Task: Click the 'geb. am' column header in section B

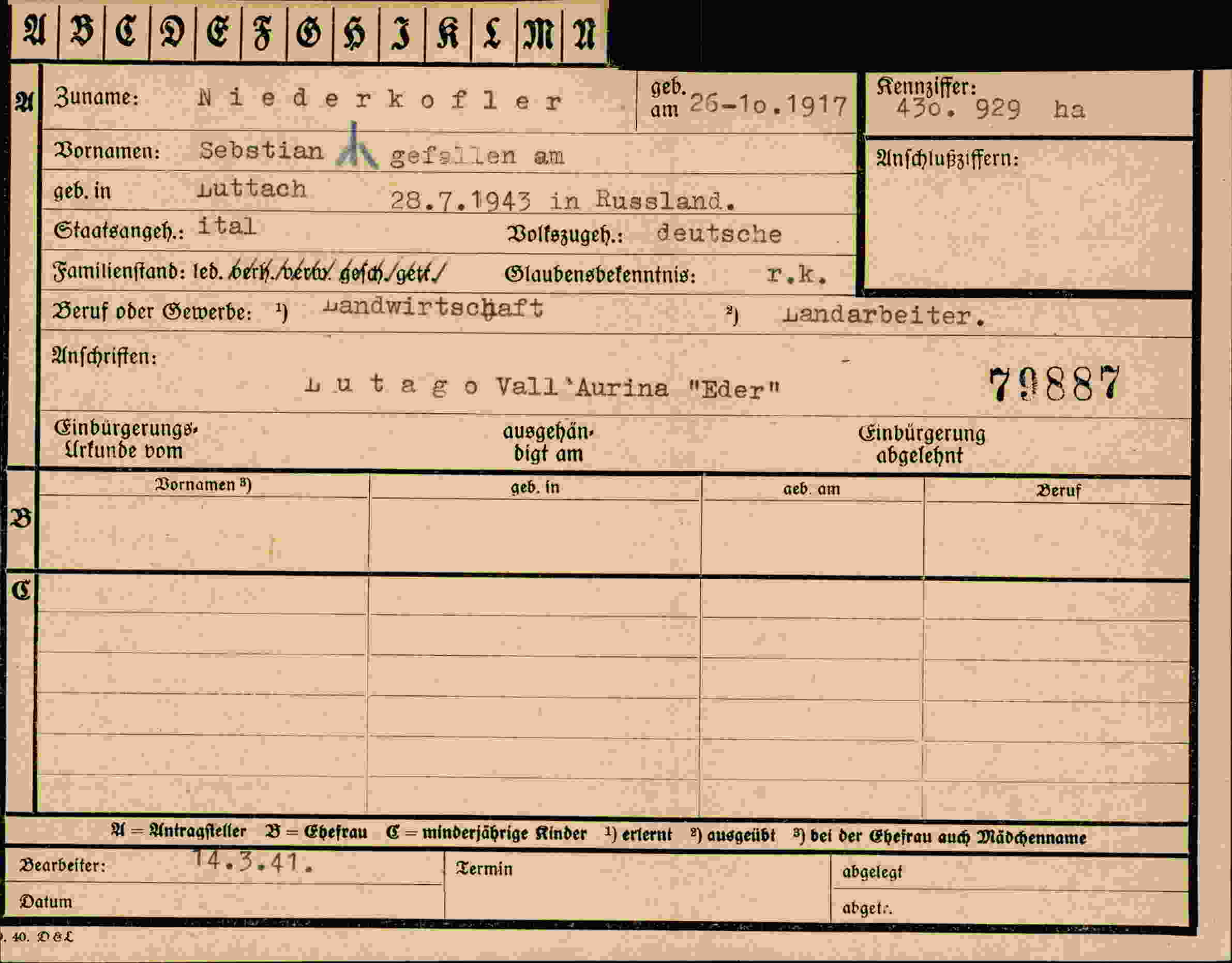Action: (811, 489)
